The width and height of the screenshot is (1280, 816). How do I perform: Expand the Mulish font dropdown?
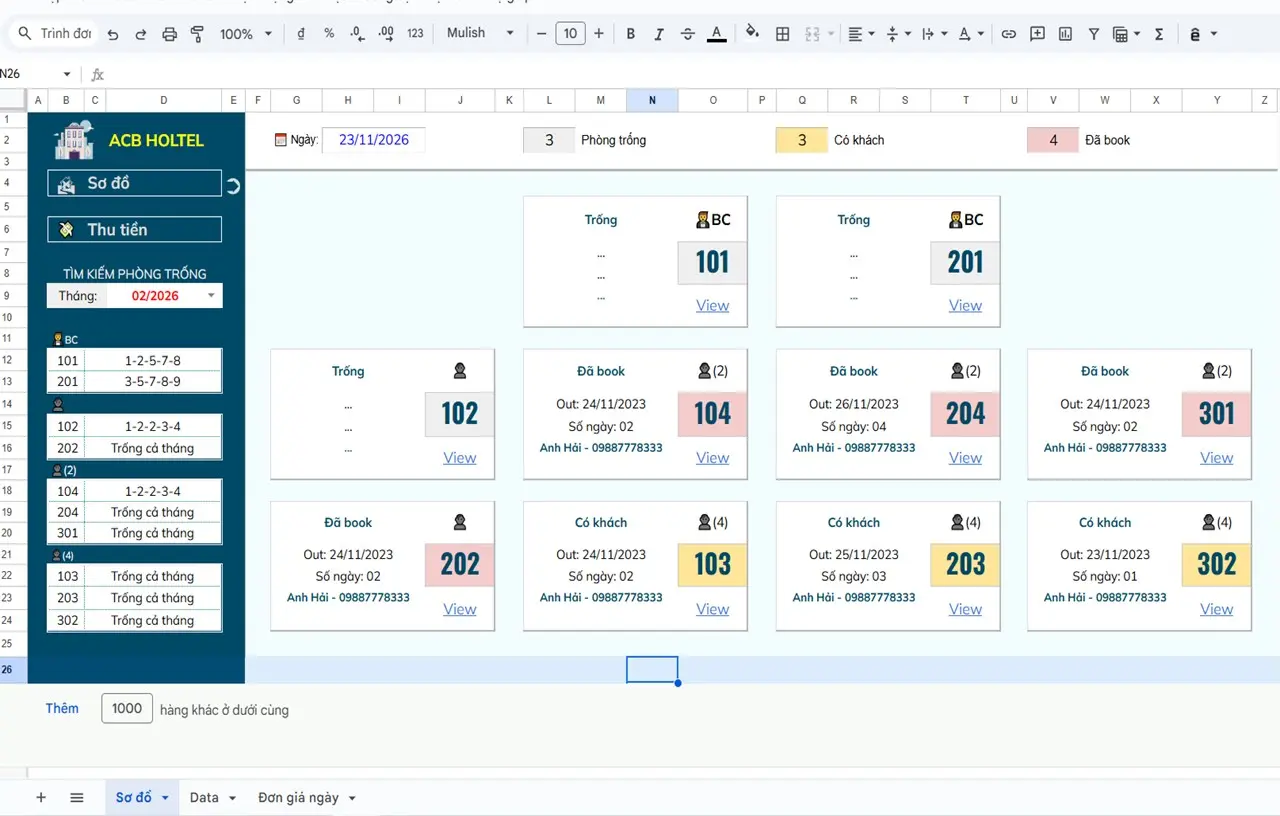(x=480, y=33)
